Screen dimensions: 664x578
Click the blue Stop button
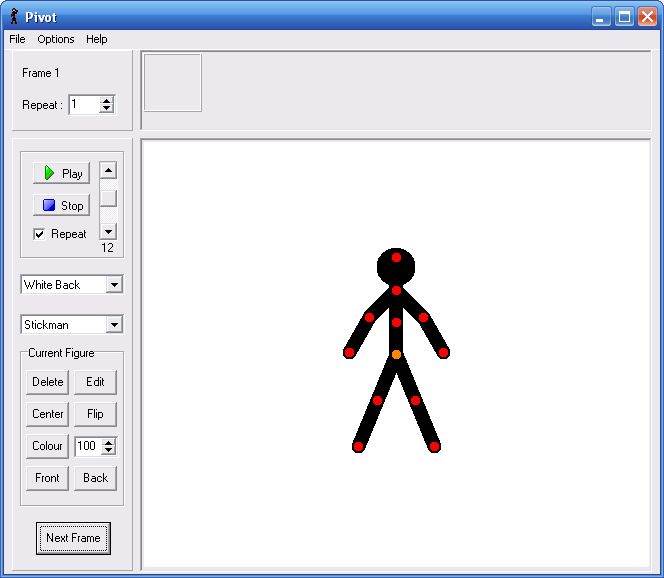tap(61, 205)
